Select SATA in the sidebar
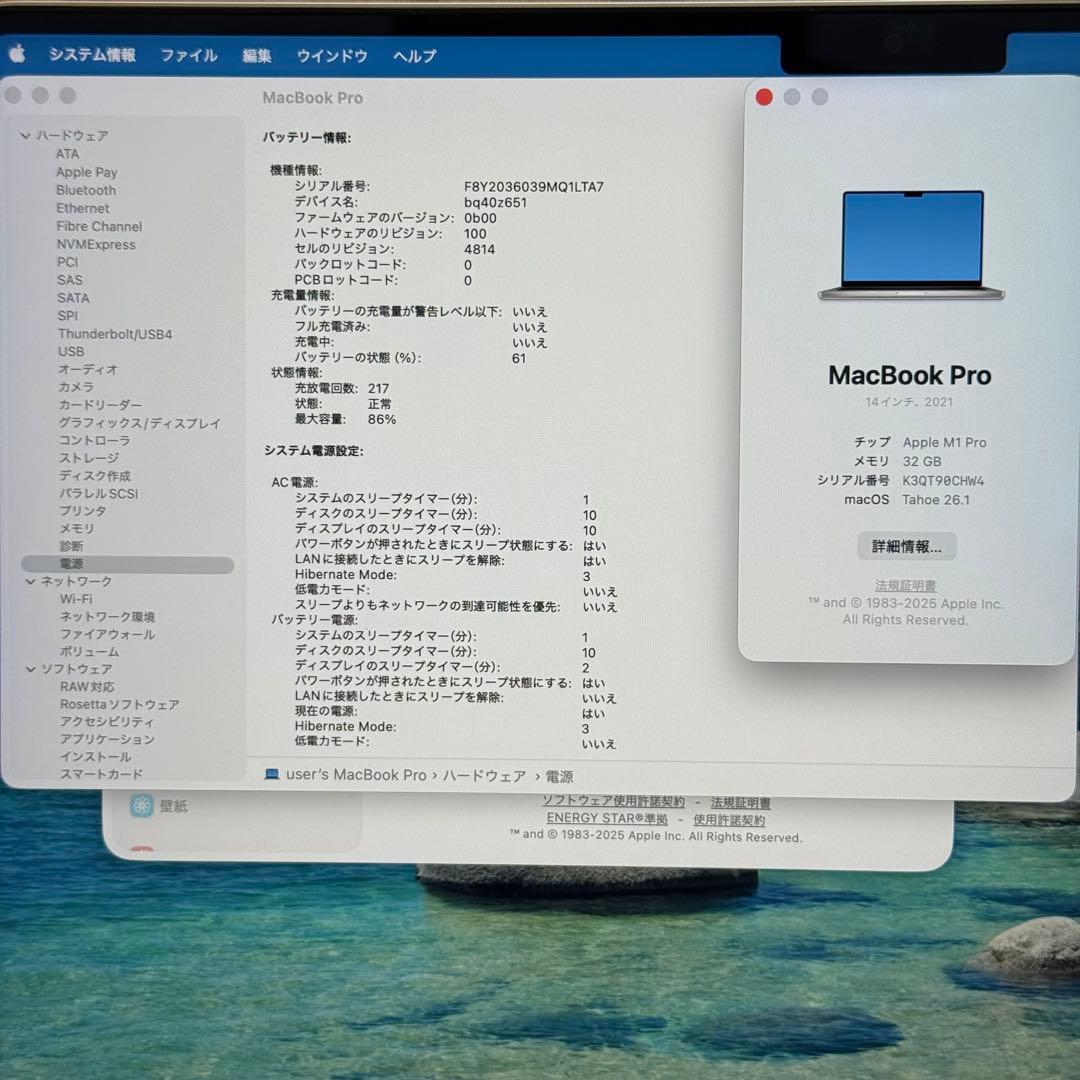 click(x=73, y=298)
